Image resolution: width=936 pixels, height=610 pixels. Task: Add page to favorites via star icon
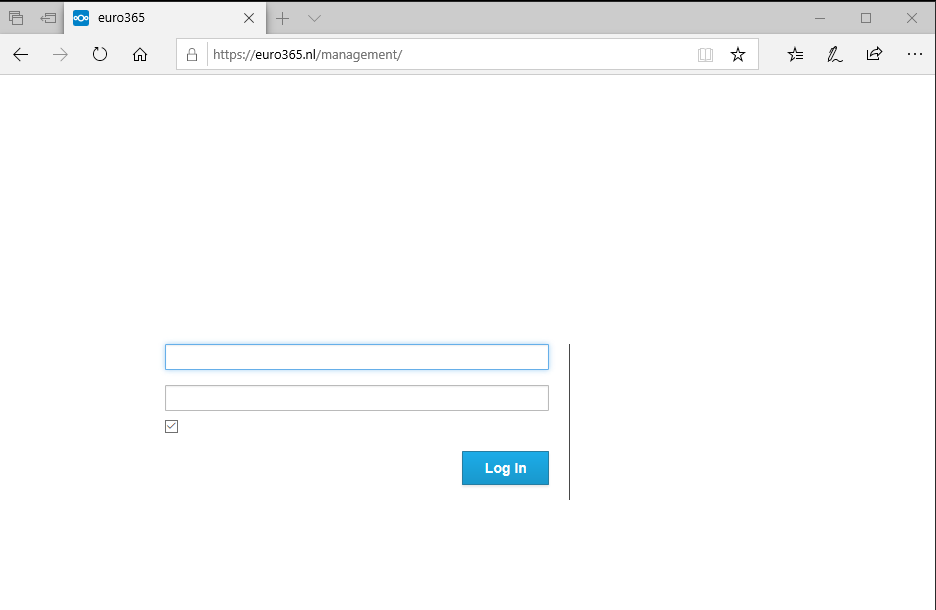click(x=738, y=55)
